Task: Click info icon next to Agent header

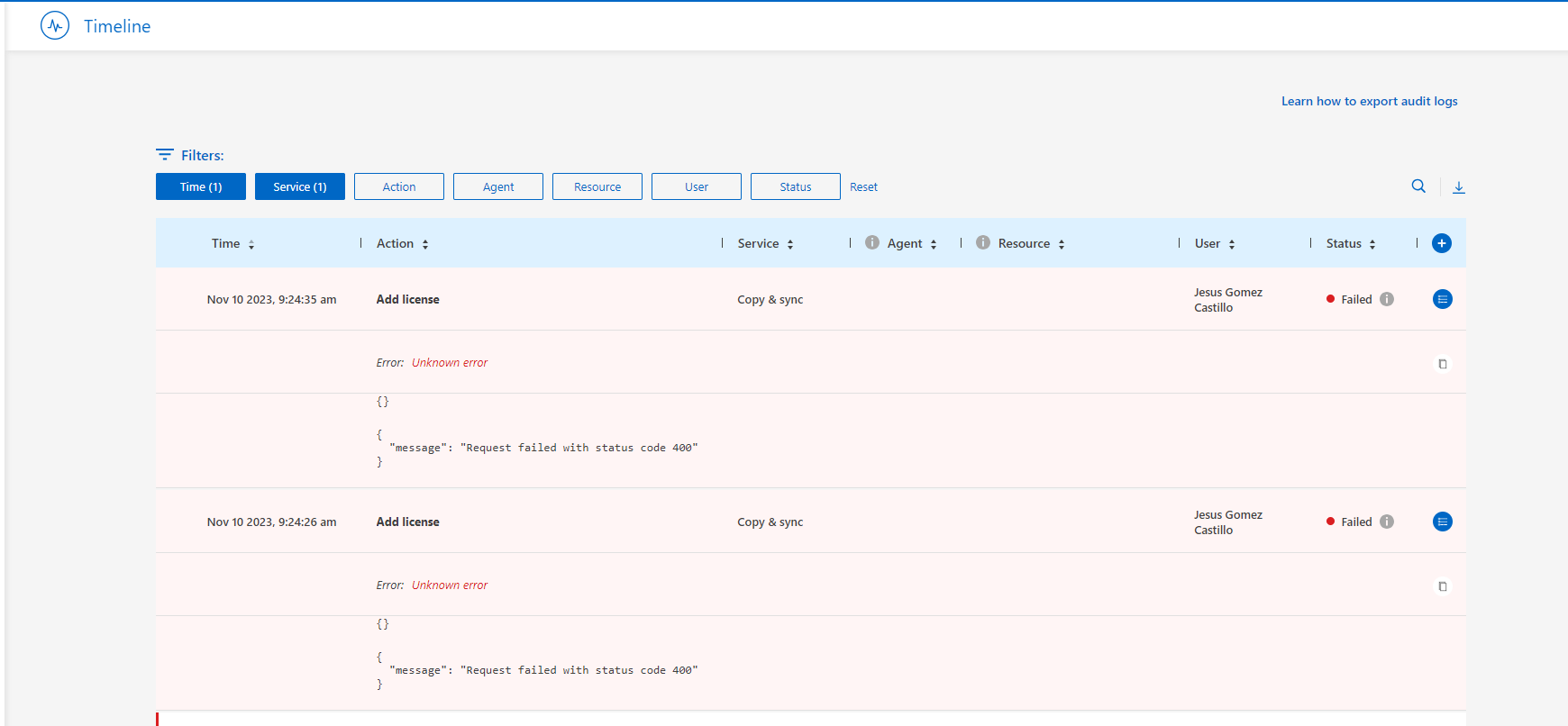Action: click(x=872, y=243)
